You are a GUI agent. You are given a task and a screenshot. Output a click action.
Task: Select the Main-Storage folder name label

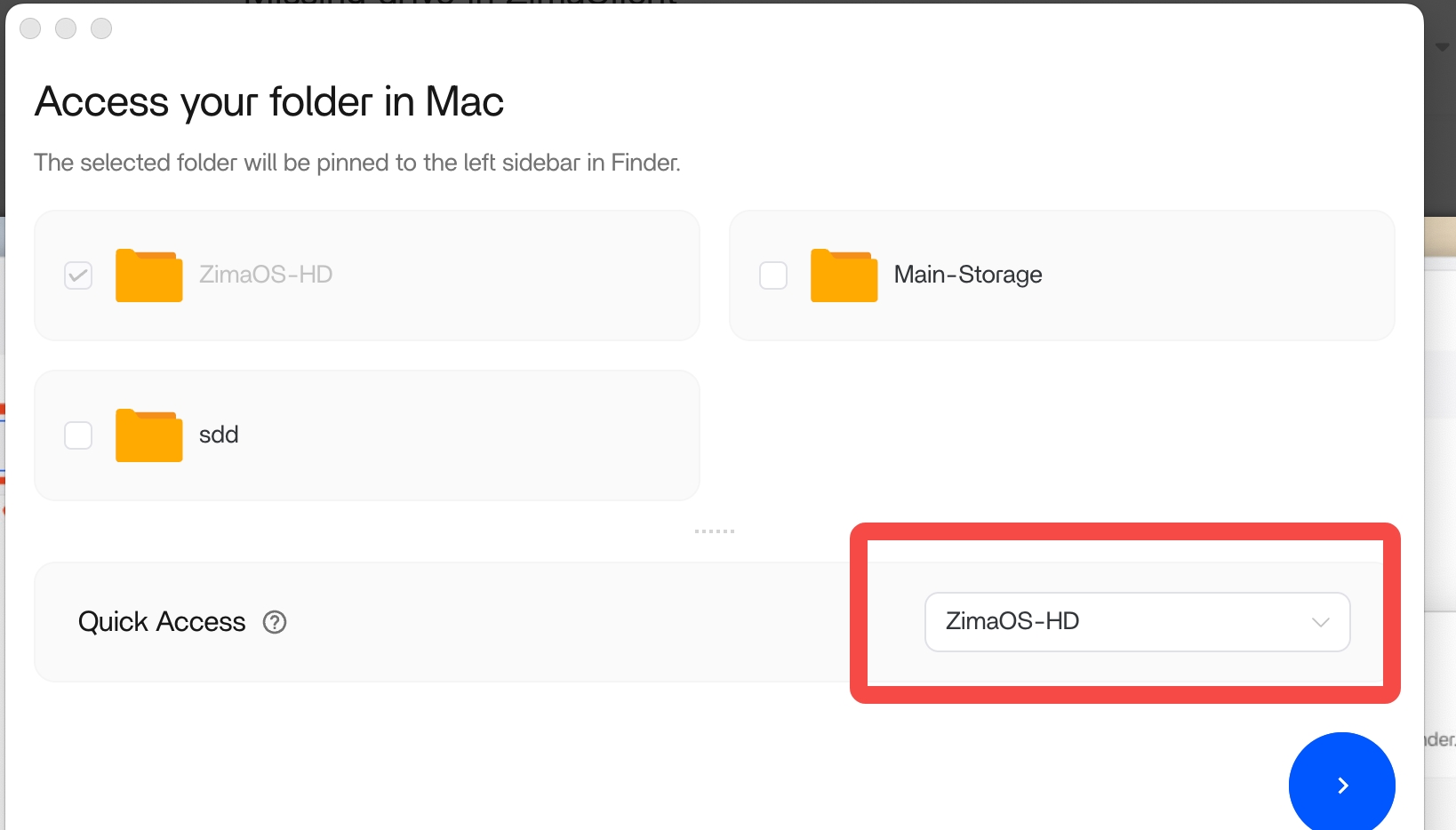(968, 275)
